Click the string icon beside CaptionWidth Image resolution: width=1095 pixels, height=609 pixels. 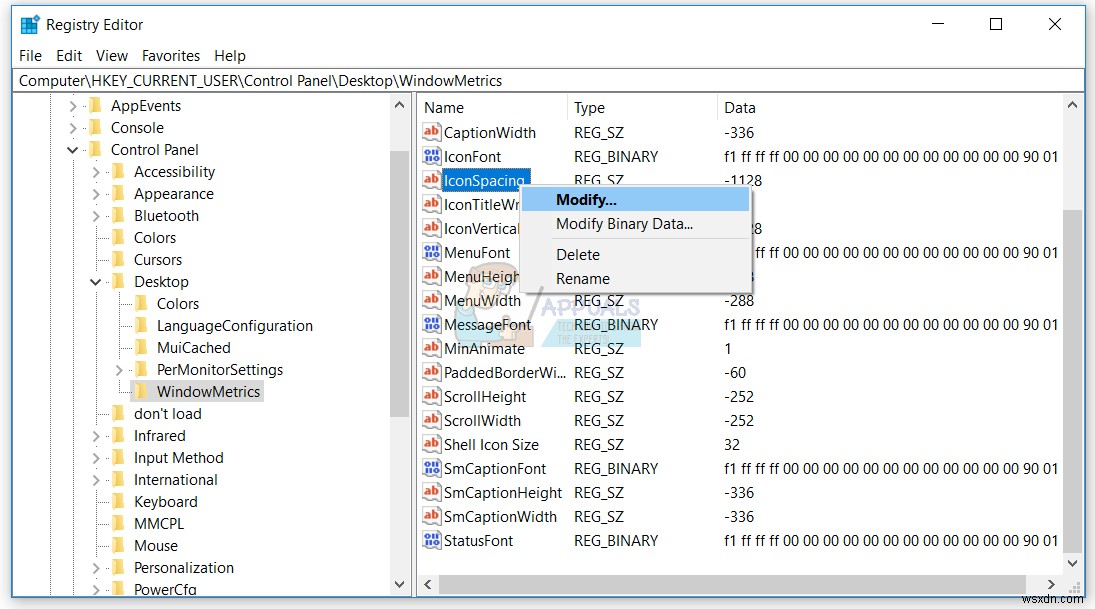click(x=430, y=132)
